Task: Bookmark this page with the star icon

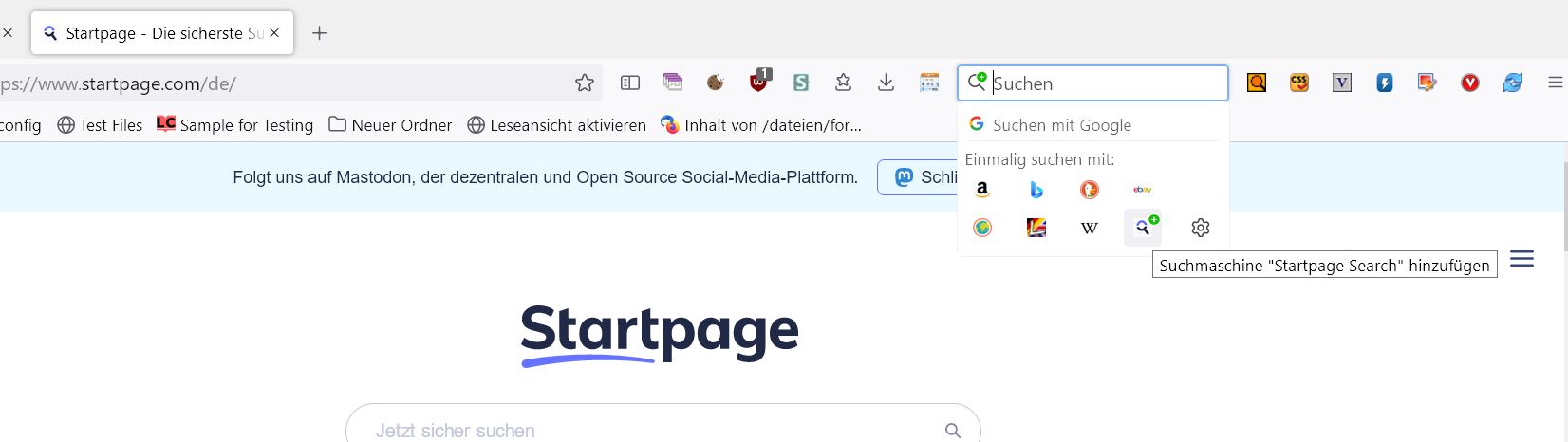Action: point(585,83)
